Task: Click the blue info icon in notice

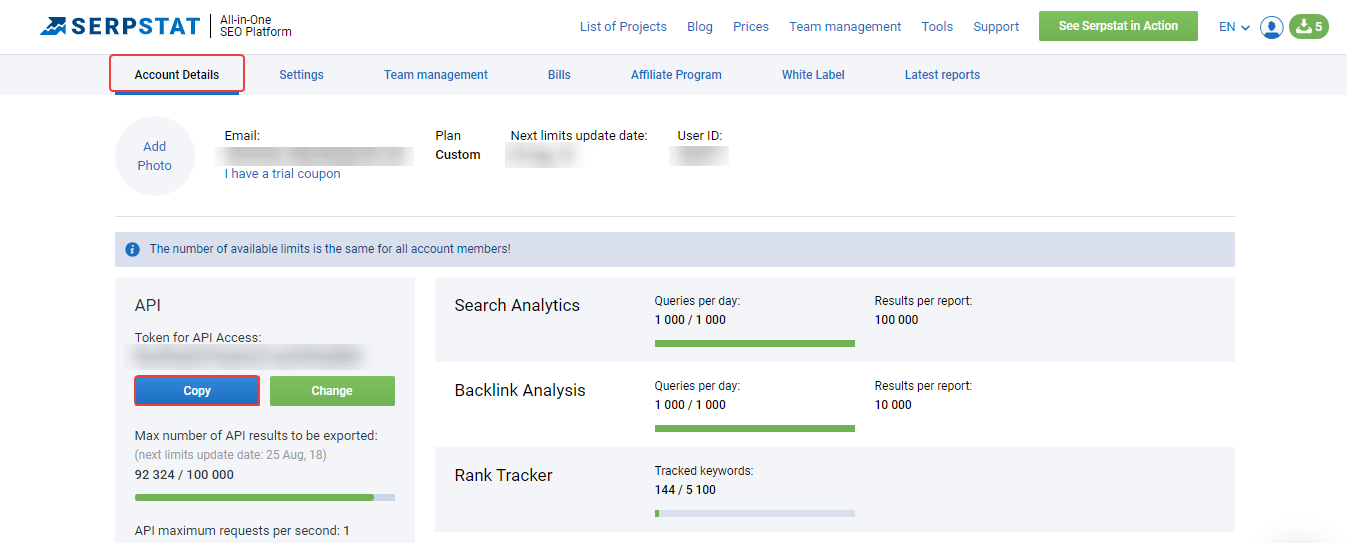Action: (x=132, y=249)
